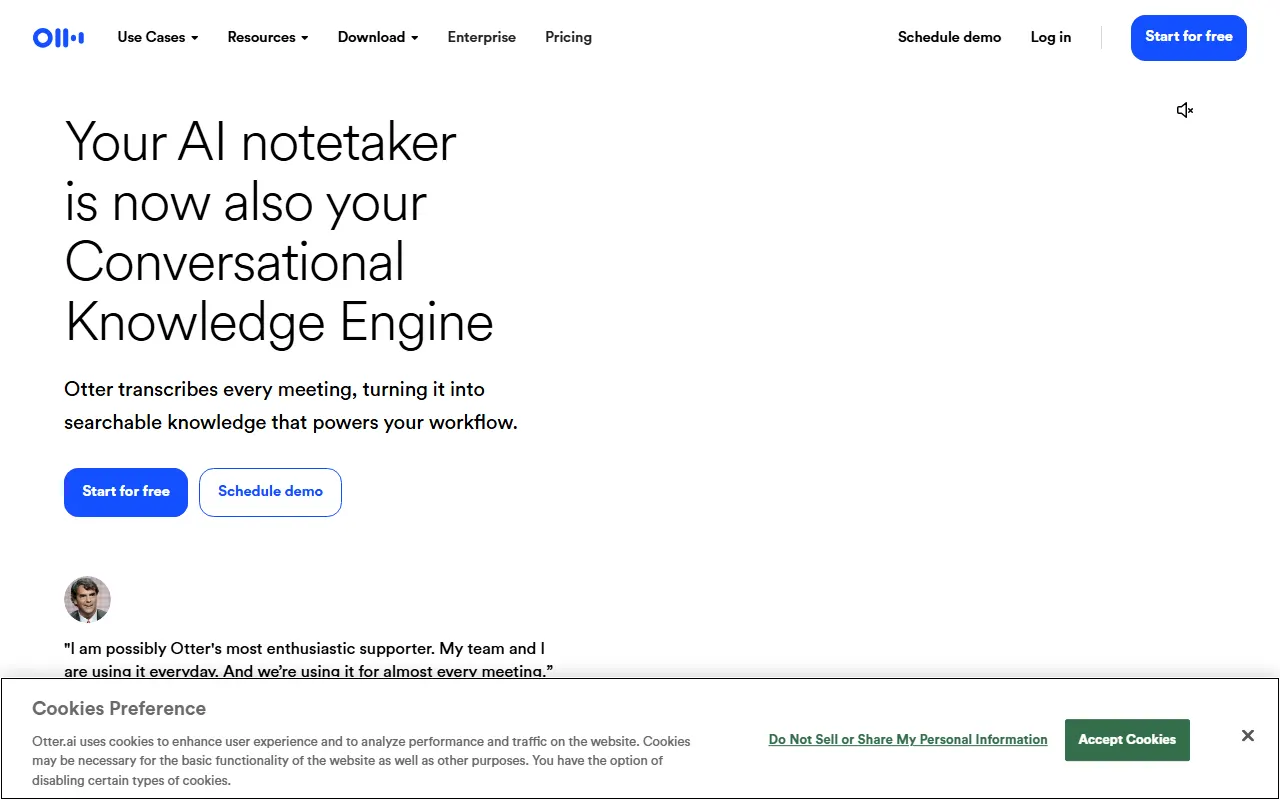Unmute the video with the speaker icon
Screen dimensions: 1280x800
click(x=1185, y=110)
